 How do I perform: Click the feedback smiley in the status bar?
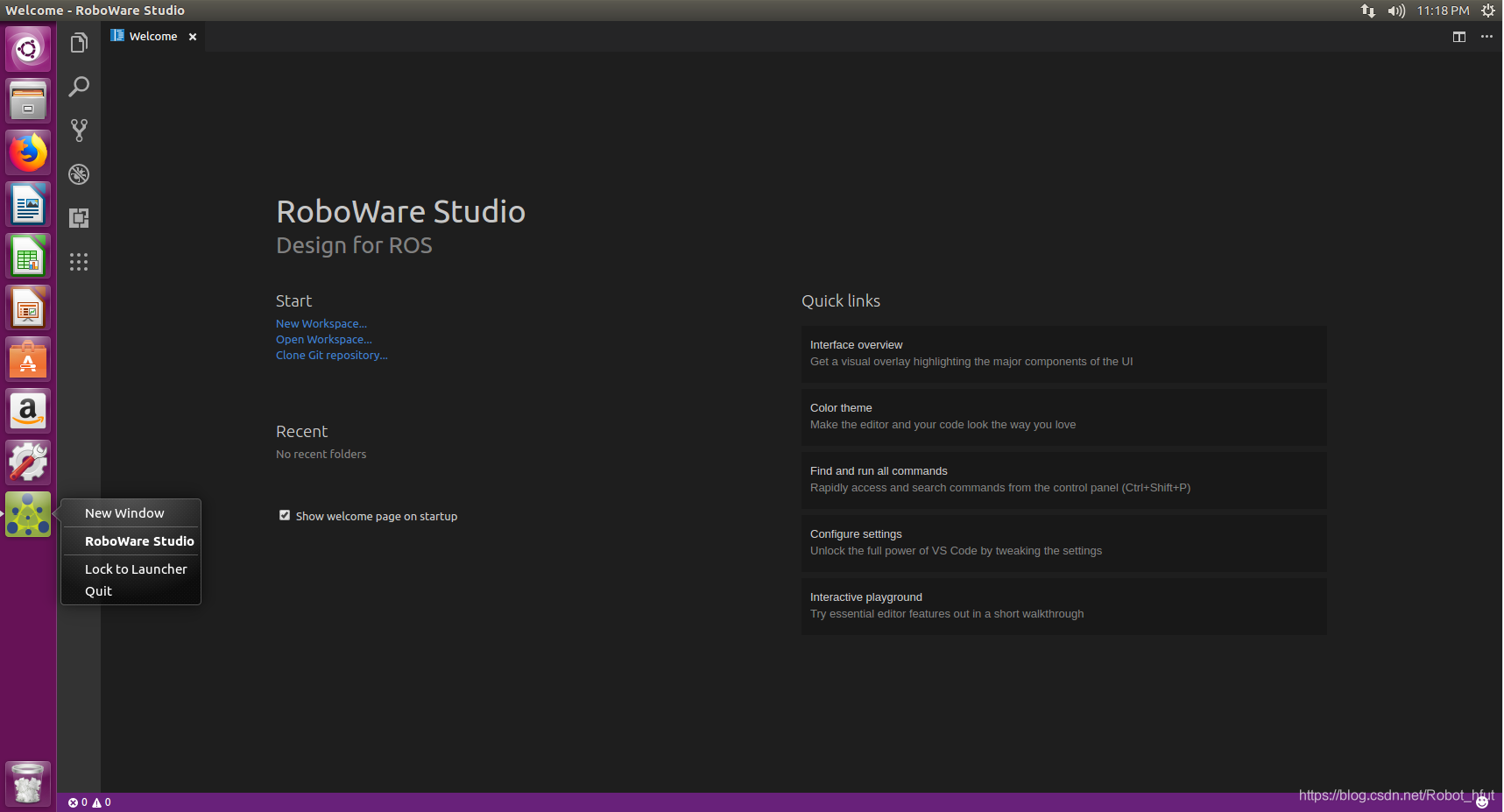(1482, 802)
